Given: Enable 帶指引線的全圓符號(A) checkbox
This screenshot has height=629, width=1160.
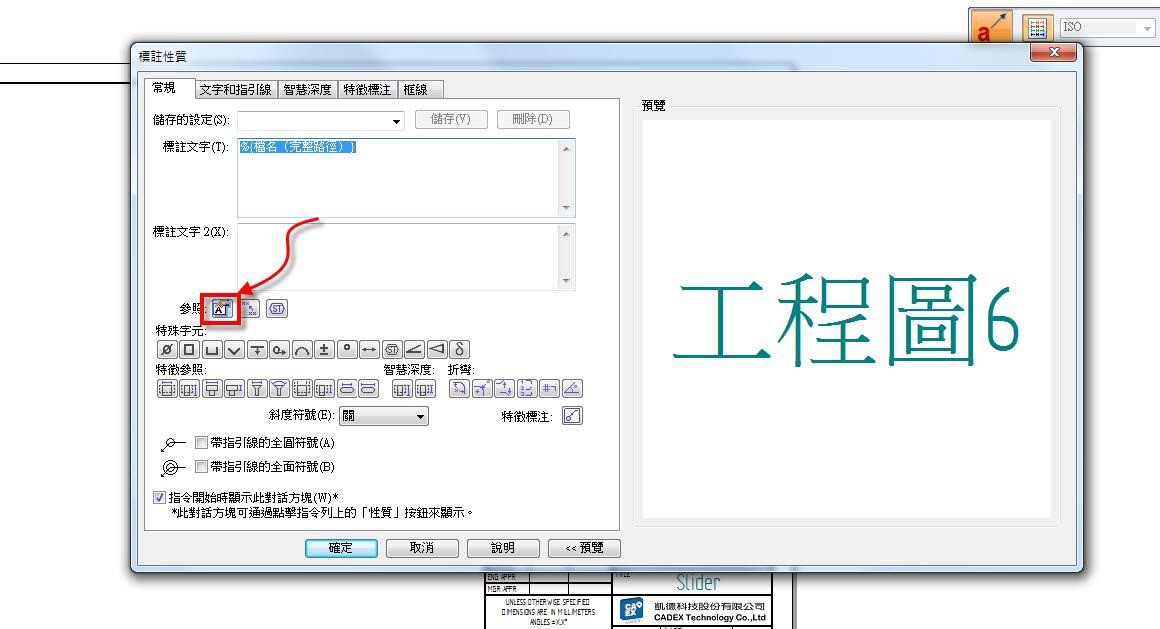Looking at the screenshot, I should coord(201,443).
